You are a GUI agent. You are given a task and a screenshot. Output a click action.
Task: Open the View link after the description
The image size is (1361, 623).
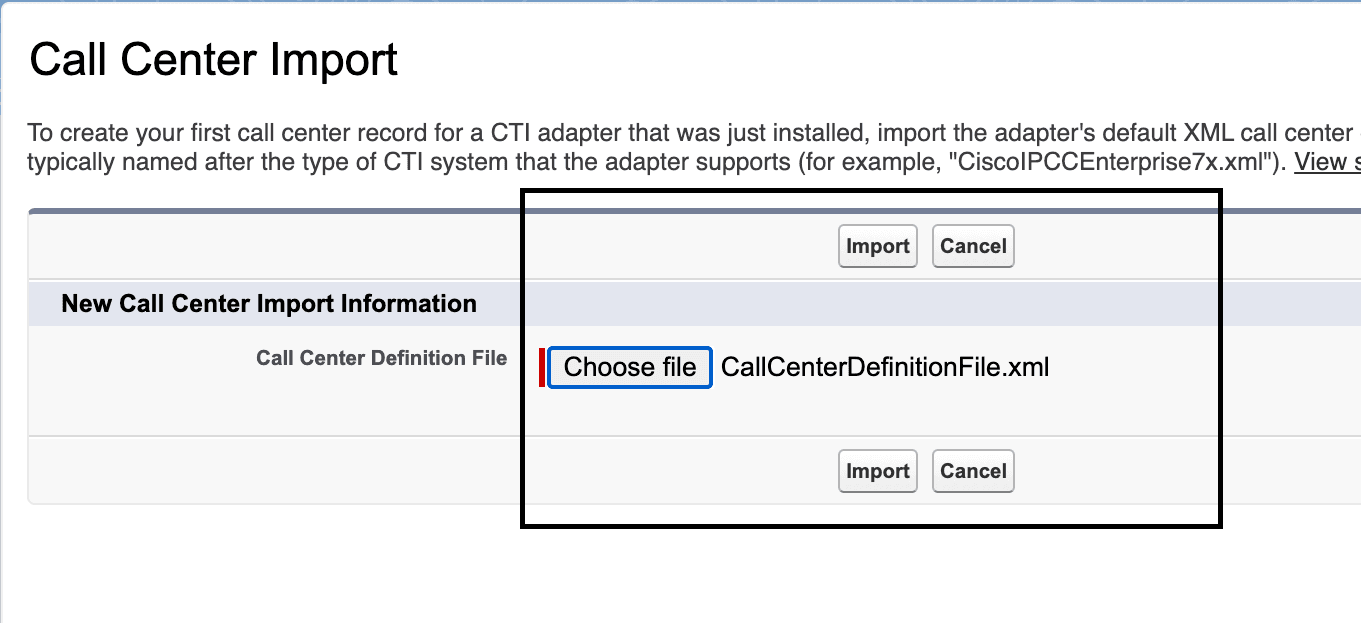point(1327,162)
